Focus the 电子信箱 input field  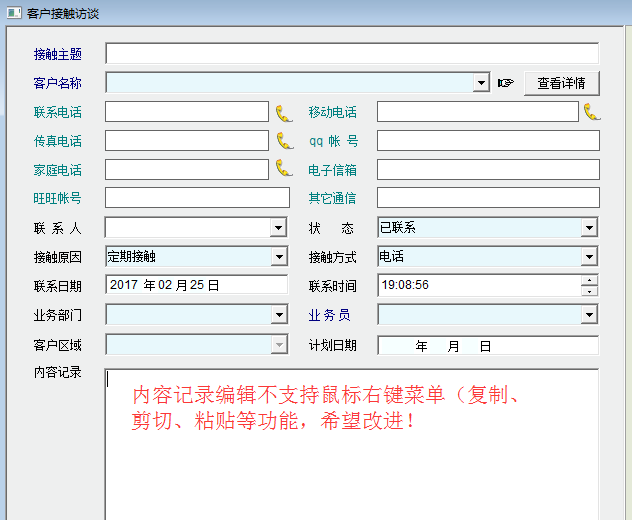click(487, 170)
